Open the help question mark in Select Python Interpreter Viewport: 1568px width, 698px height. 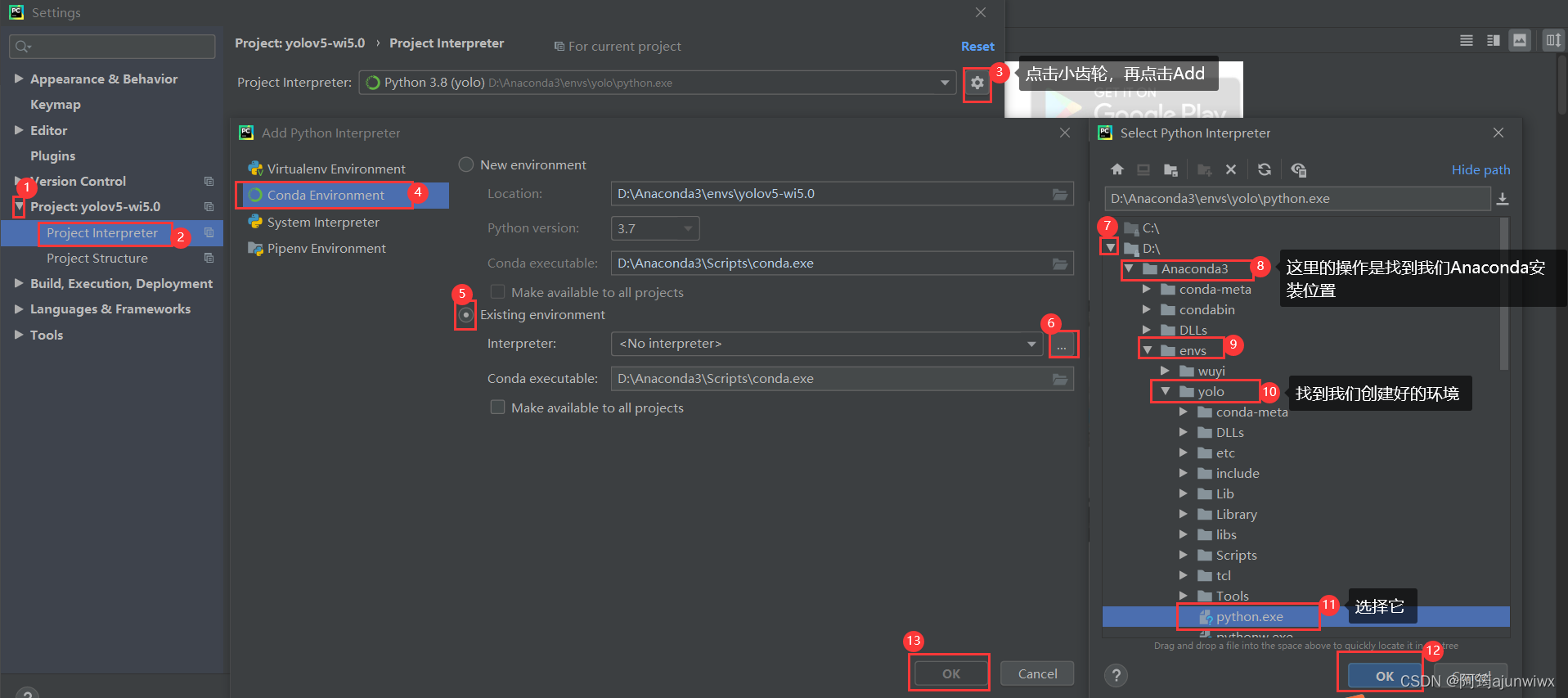point(1116,675)
